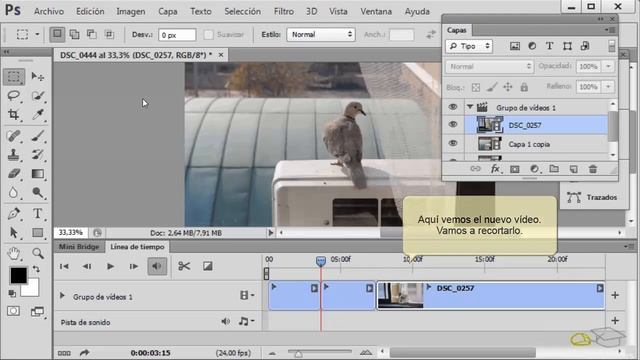
Task: Select the Rectangular Marquee tool
Action: (x=14, y=76)
